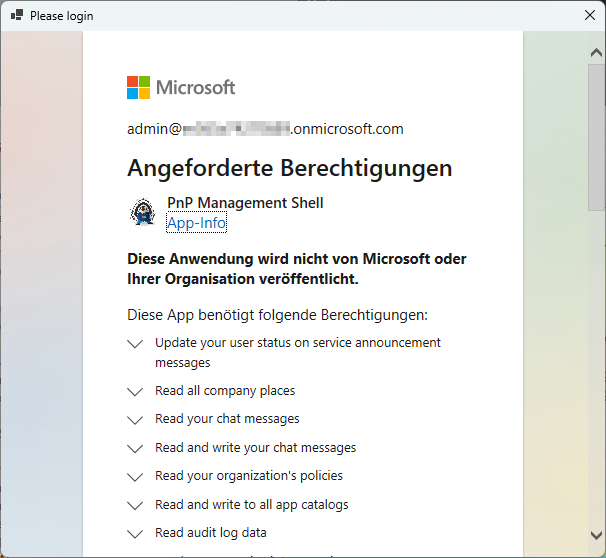Expand 'Read and write your chat messages' chevron
606x558 pixels.
(x=136, y=448)
